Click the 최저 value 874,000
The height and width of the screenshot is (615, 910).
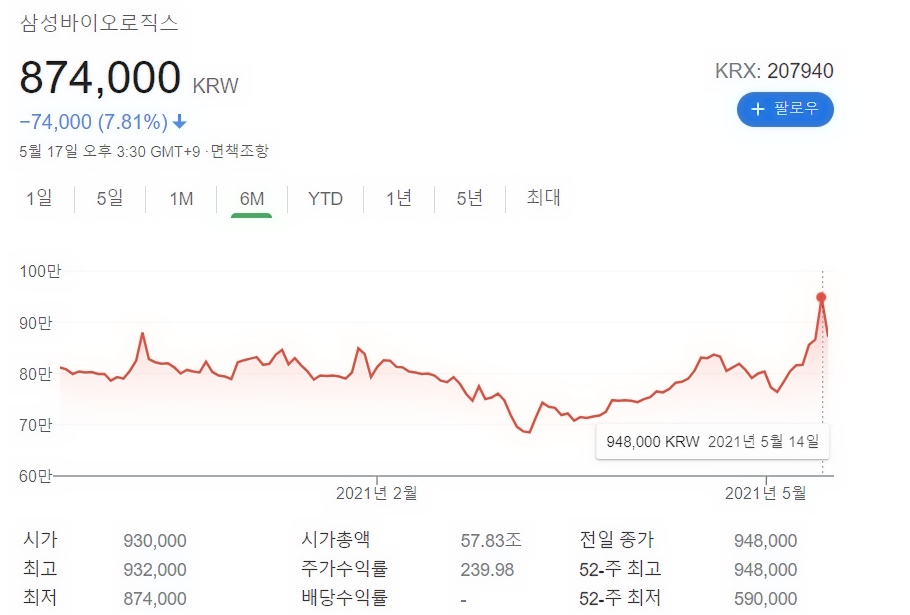pyautogui.click(x=155, y=599)
